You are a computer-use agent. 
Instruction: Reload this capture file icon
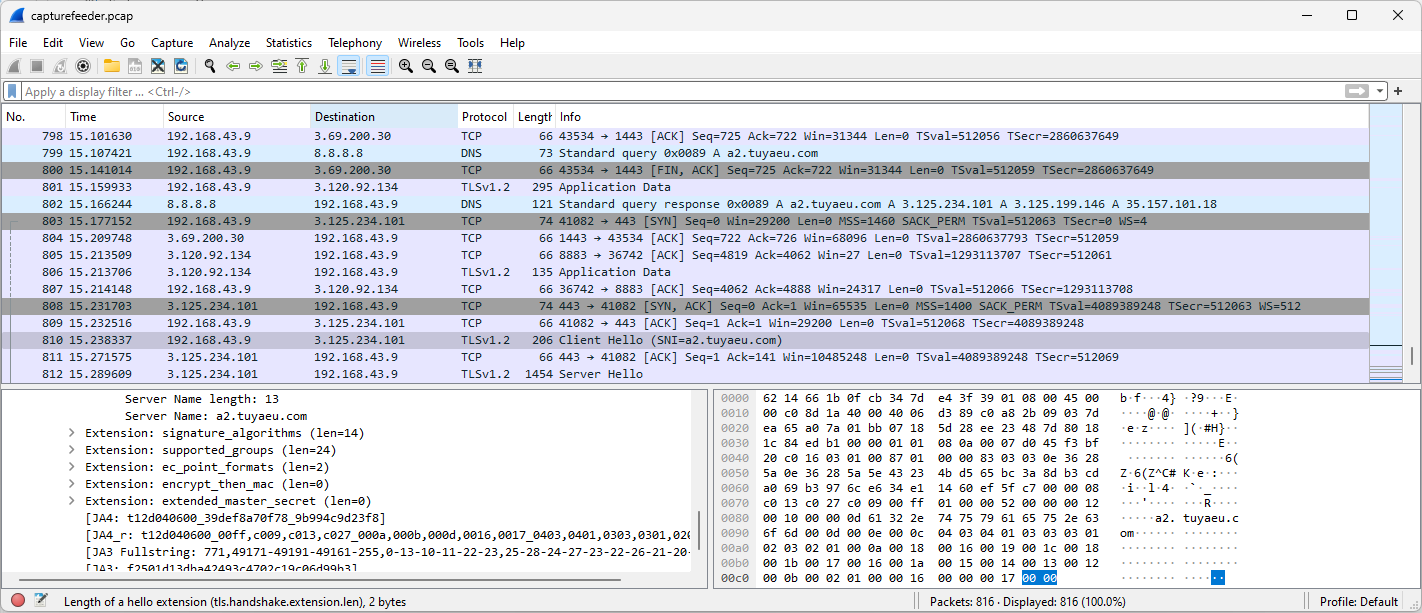tap(181, 66)
